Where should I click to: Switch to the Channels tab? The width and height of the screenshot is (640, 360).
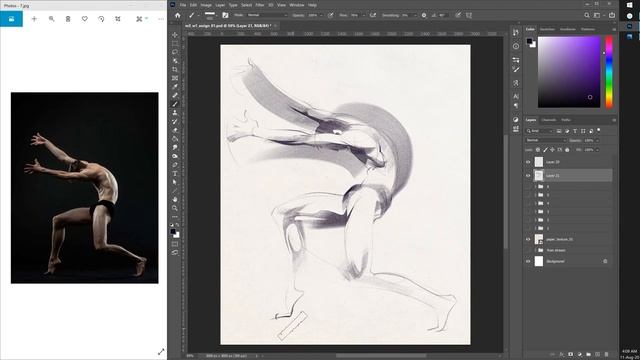tap(548, 120)
